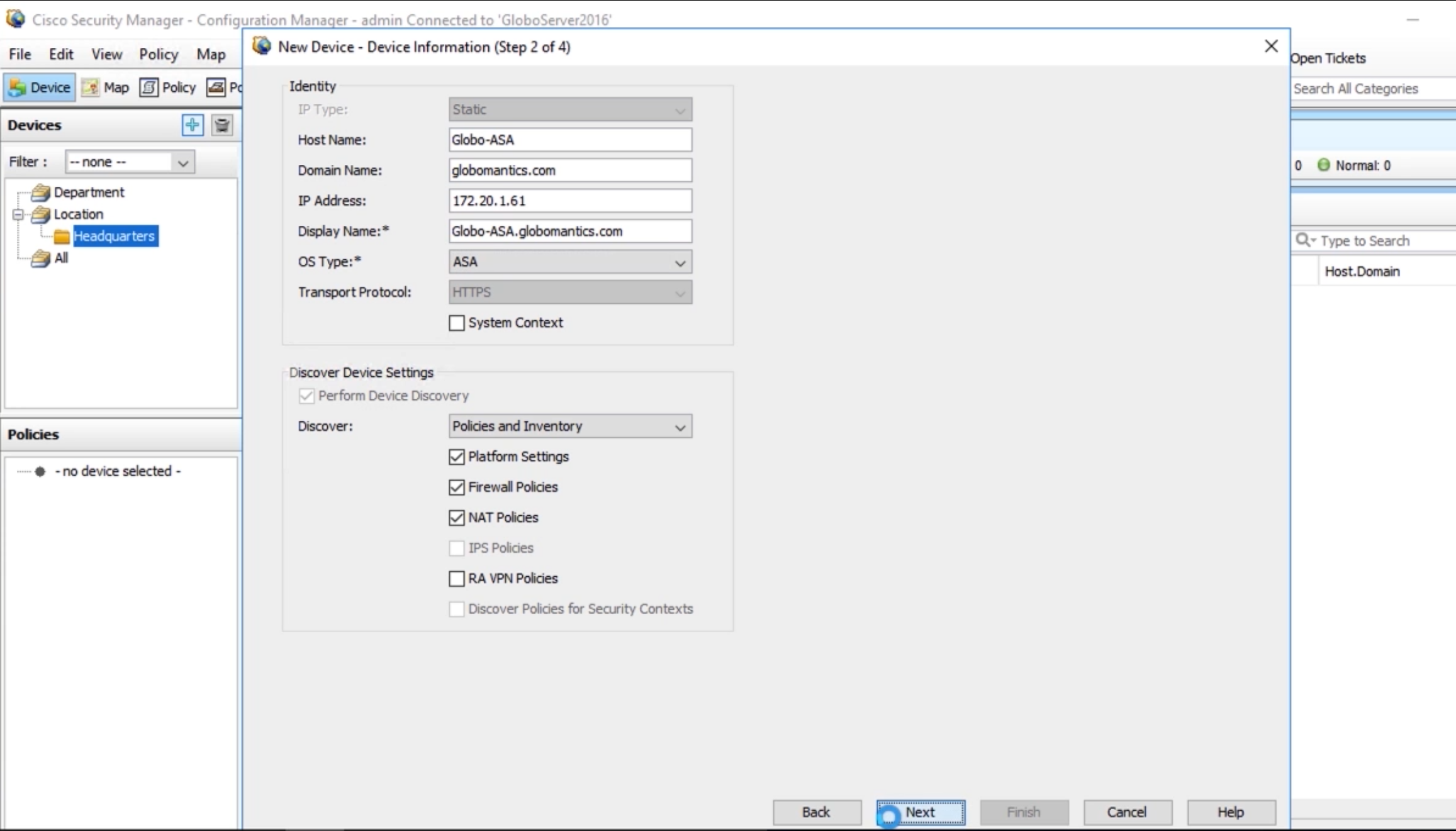Click the Cancel button
This screenshot has height=831, width=1456.
[1128, 812]
